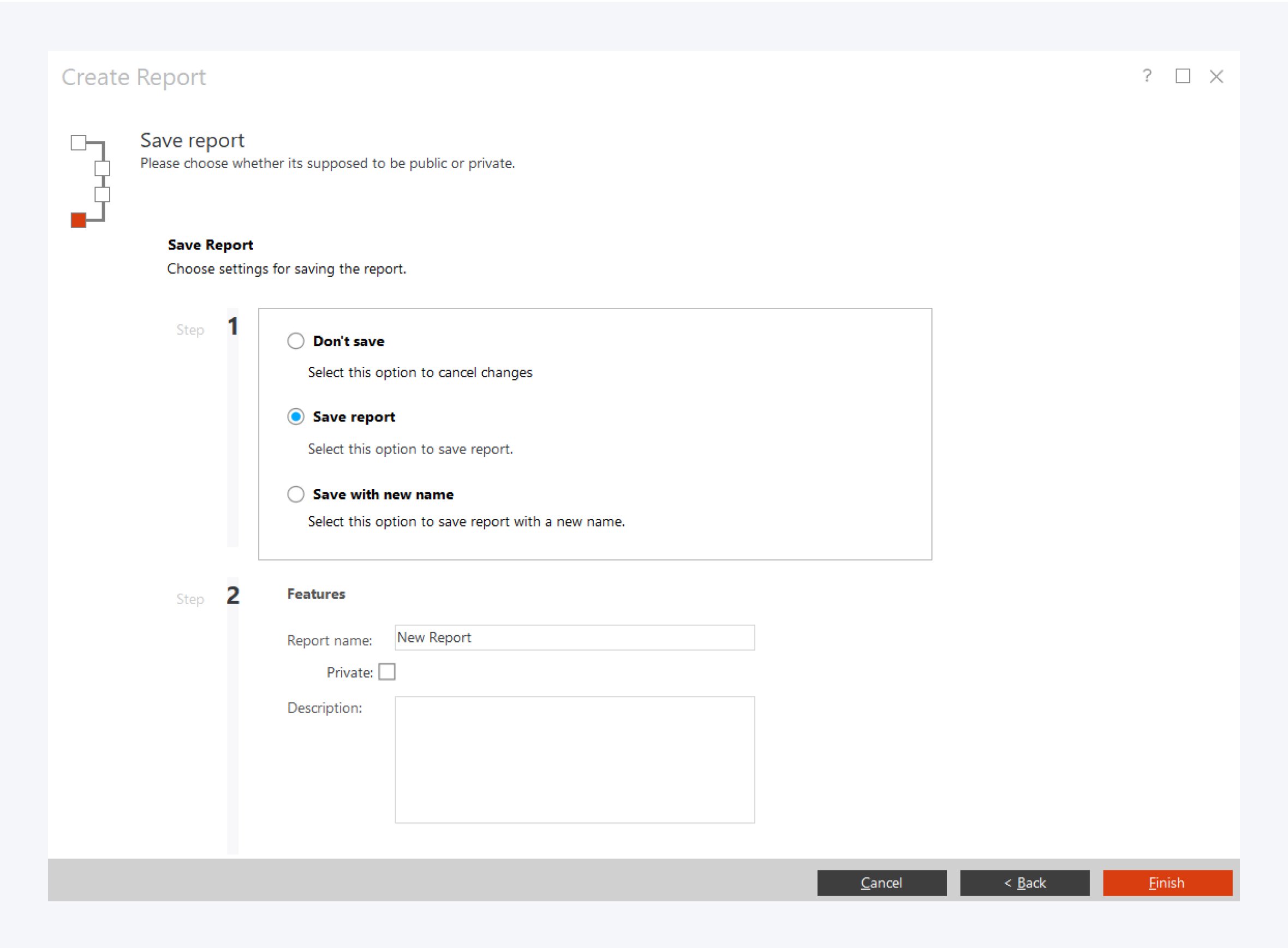The width and height of the screenshot is (1288, 948).
Task: Click into the Report name field
Action: (574, 637)
